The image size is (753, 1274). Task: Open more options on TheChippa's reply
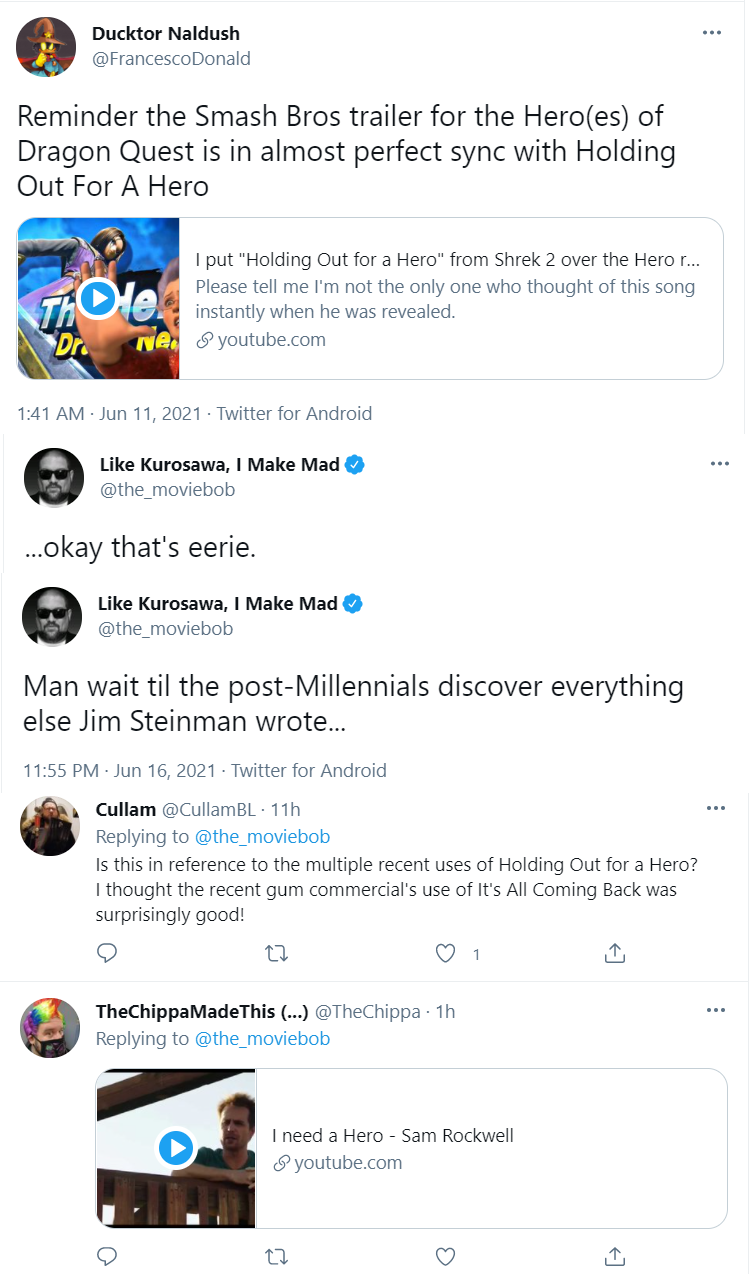point(715,1010)
